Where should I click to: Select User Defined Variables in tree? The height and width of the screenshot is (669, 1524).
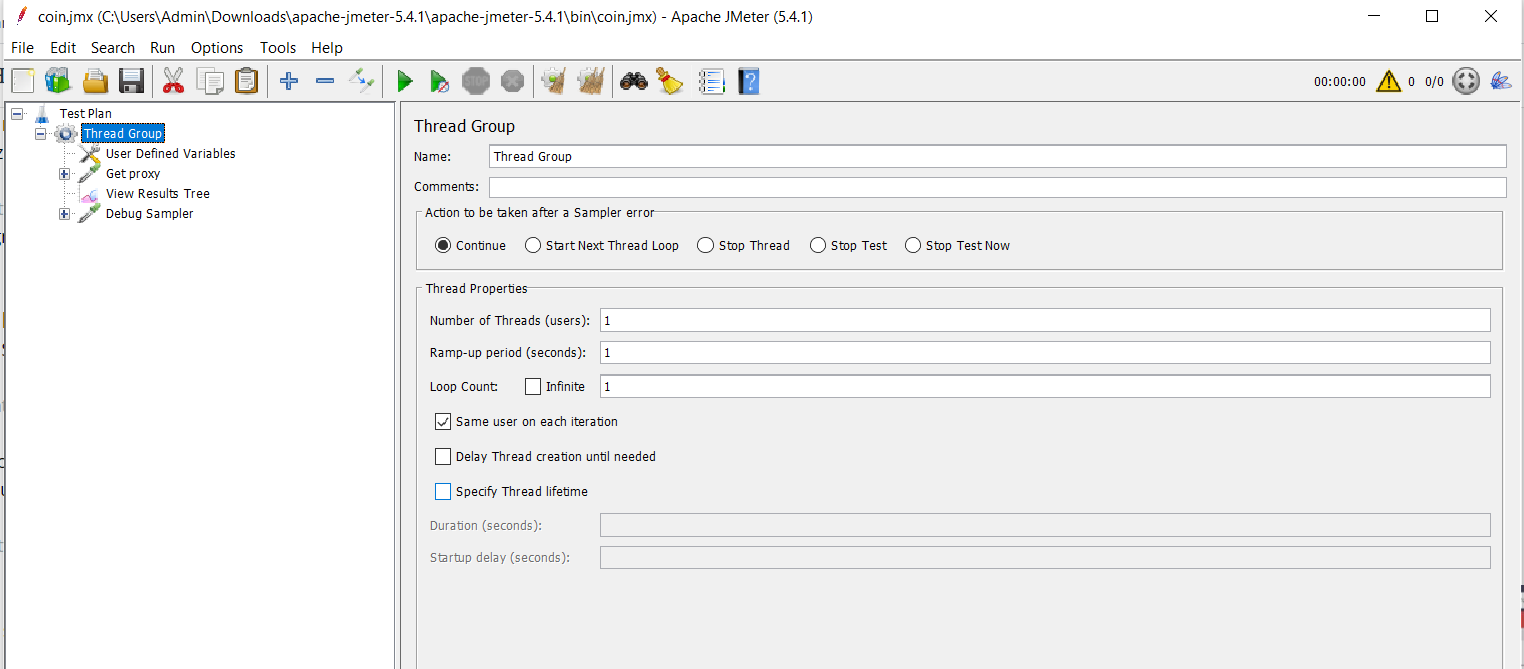[x=171, y=153]
